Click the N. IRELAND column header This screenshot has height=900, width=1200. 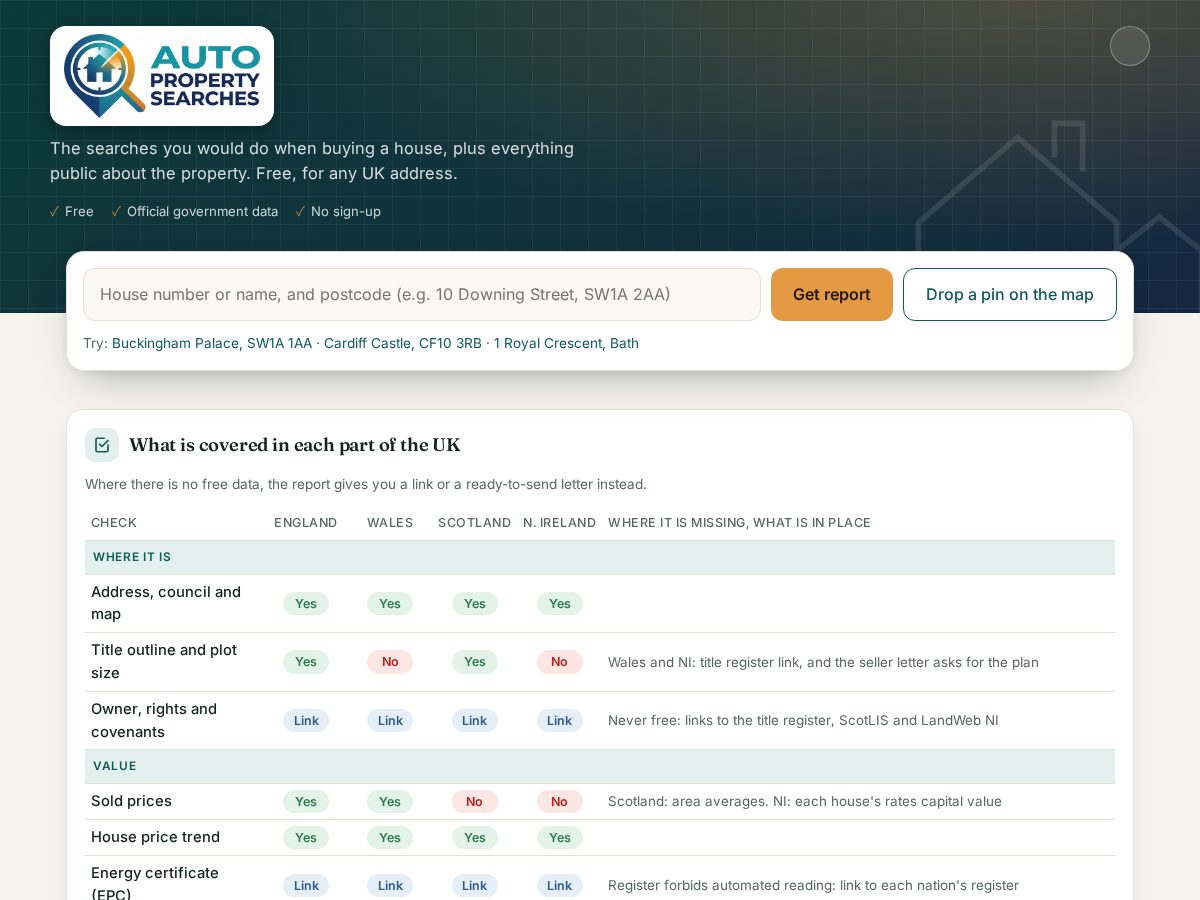[x=560, y=523]
